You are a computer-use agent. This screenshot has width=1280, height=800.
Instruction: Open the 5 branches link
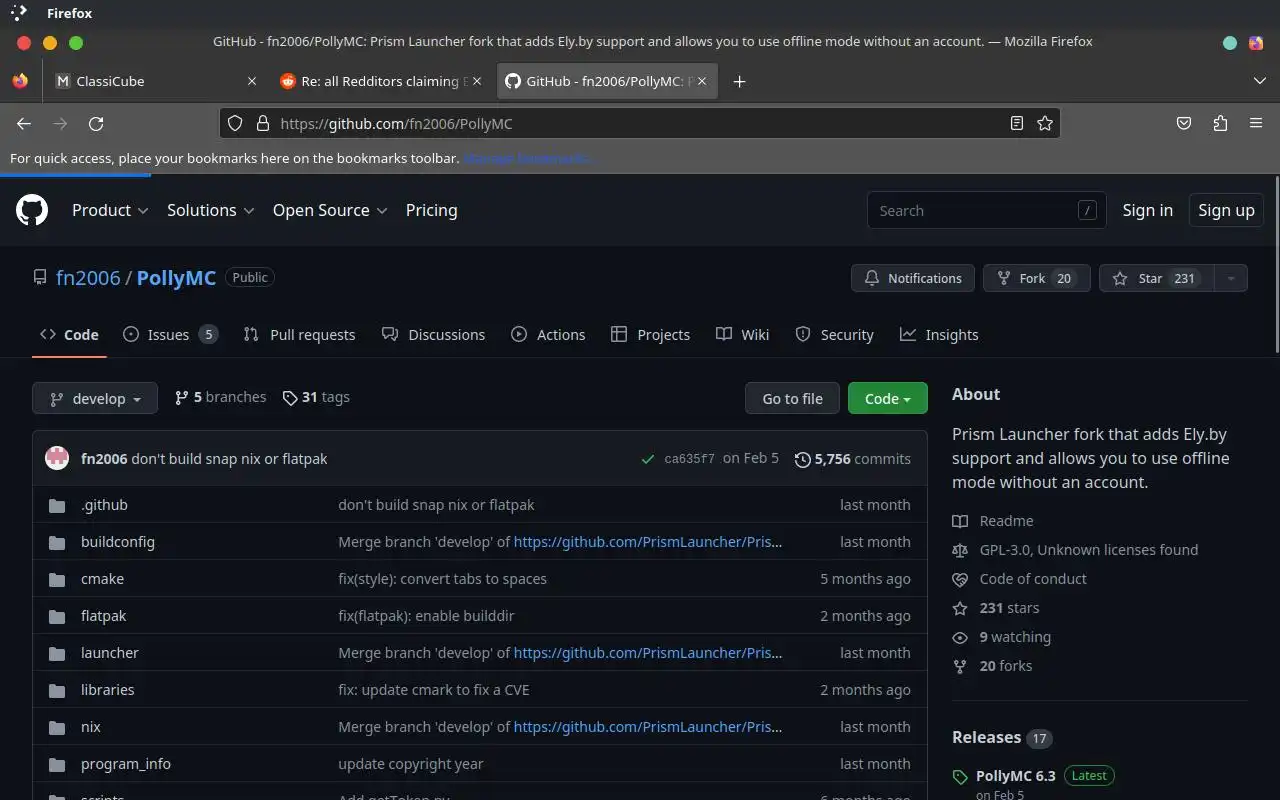click(220, 397)
